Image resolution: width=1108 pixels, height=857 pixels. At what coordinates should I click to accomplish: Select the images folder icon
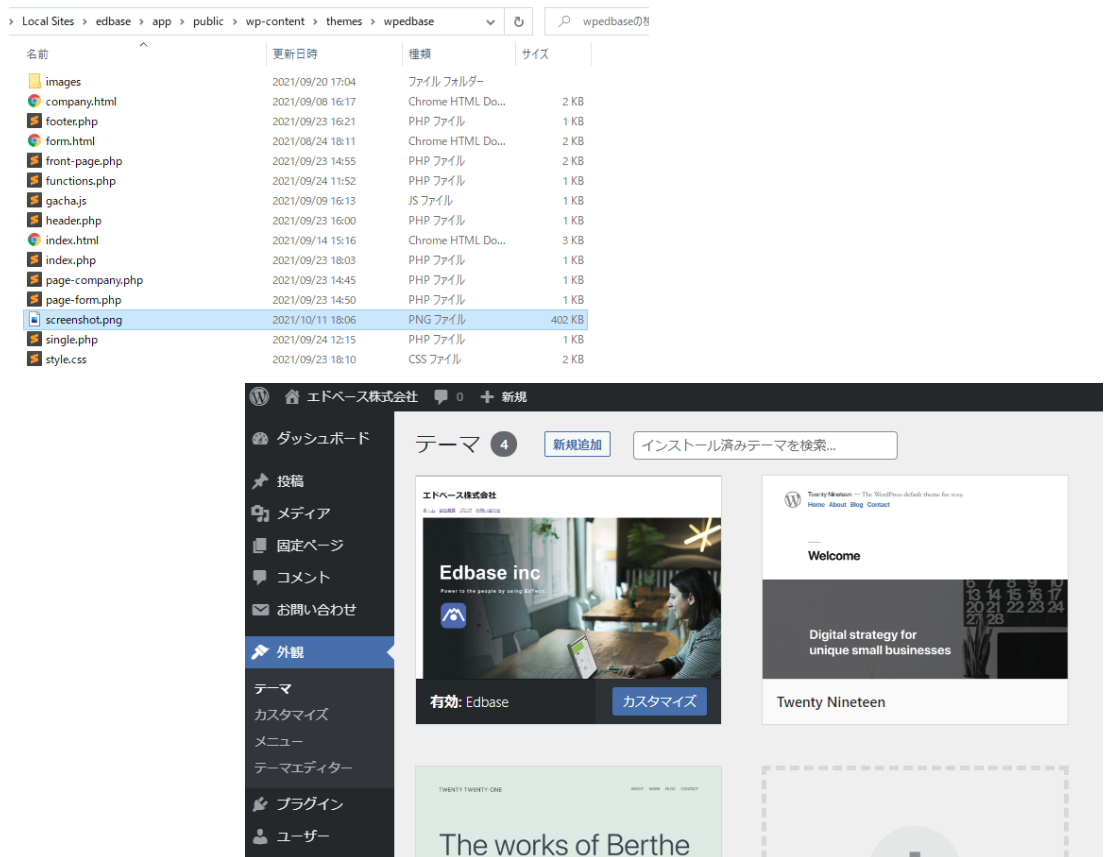tap(34, 81)
